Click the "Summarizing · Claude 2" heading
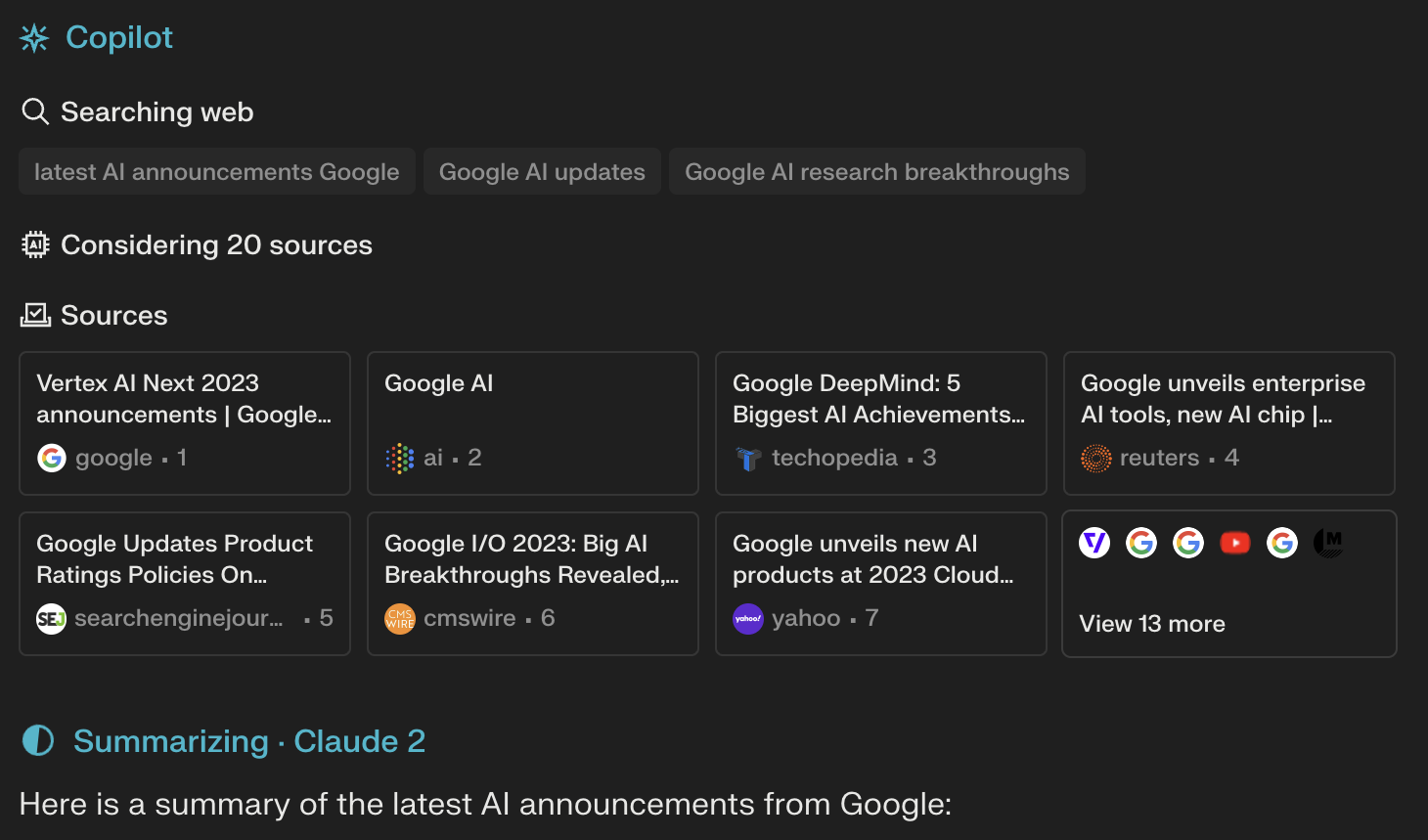Viewport: 1428px width, 840px height. 249,741
